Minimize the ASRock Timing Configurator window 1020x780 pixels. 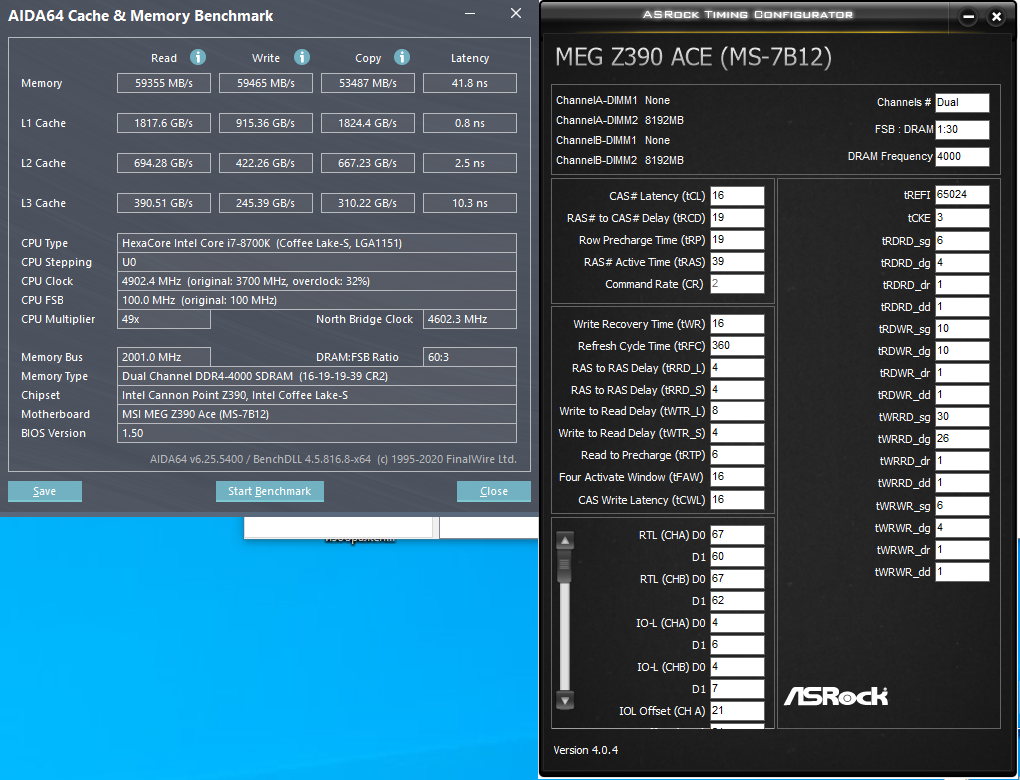tap(968, 17)
